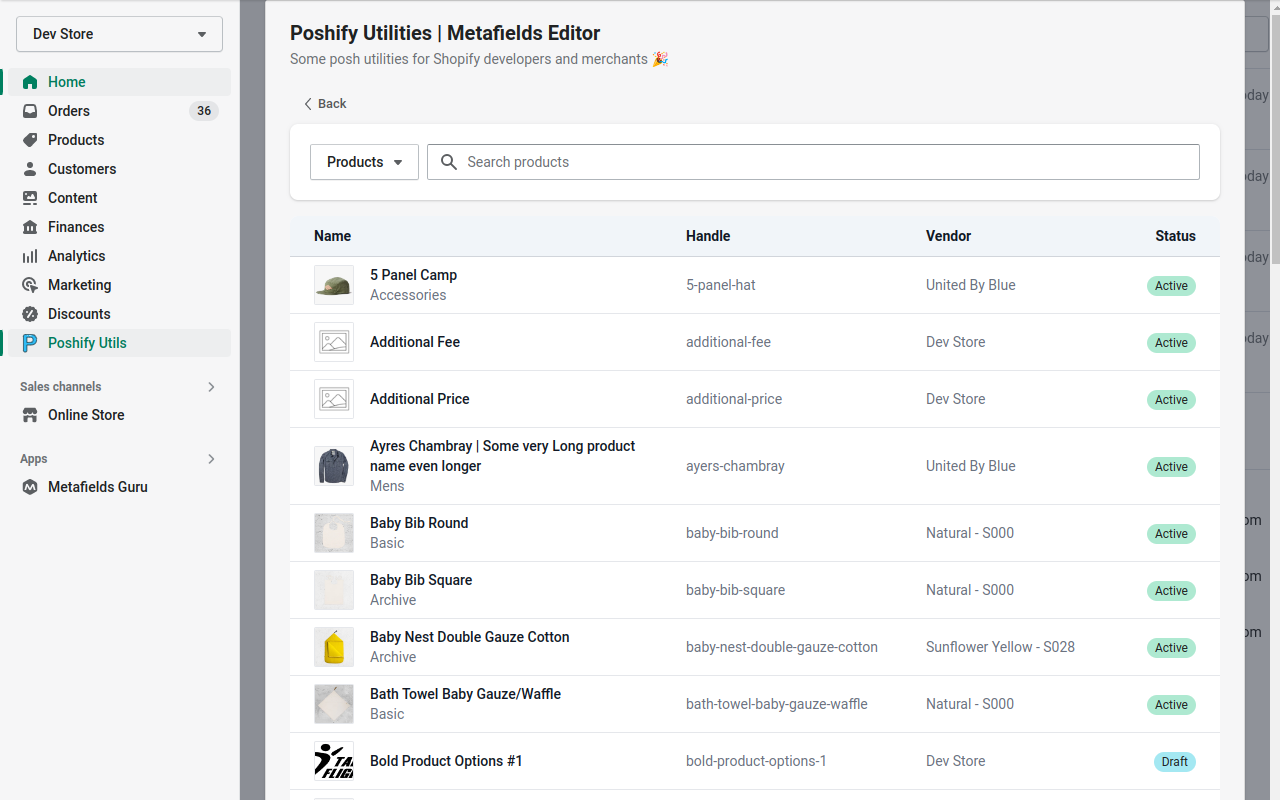
Task: Expand the Apps section chevron
Action: coord(211,459)
